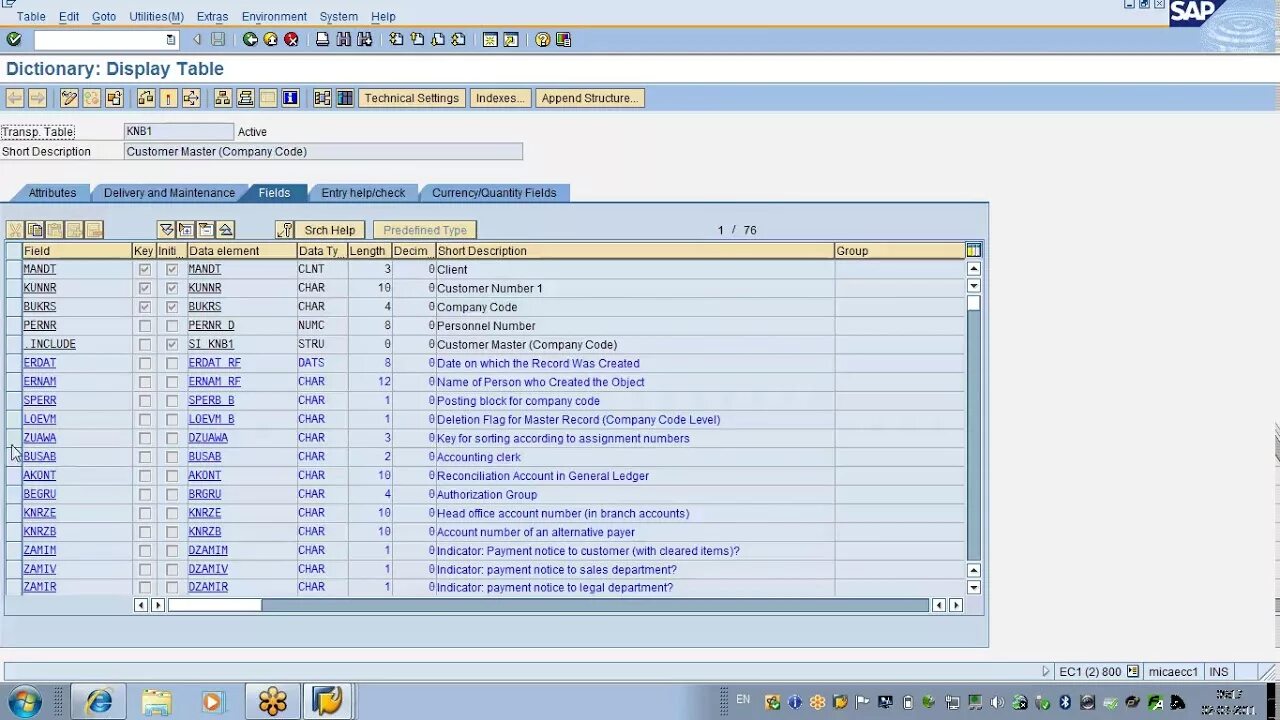Click the Find Next binoculars icon

[365, 39]
